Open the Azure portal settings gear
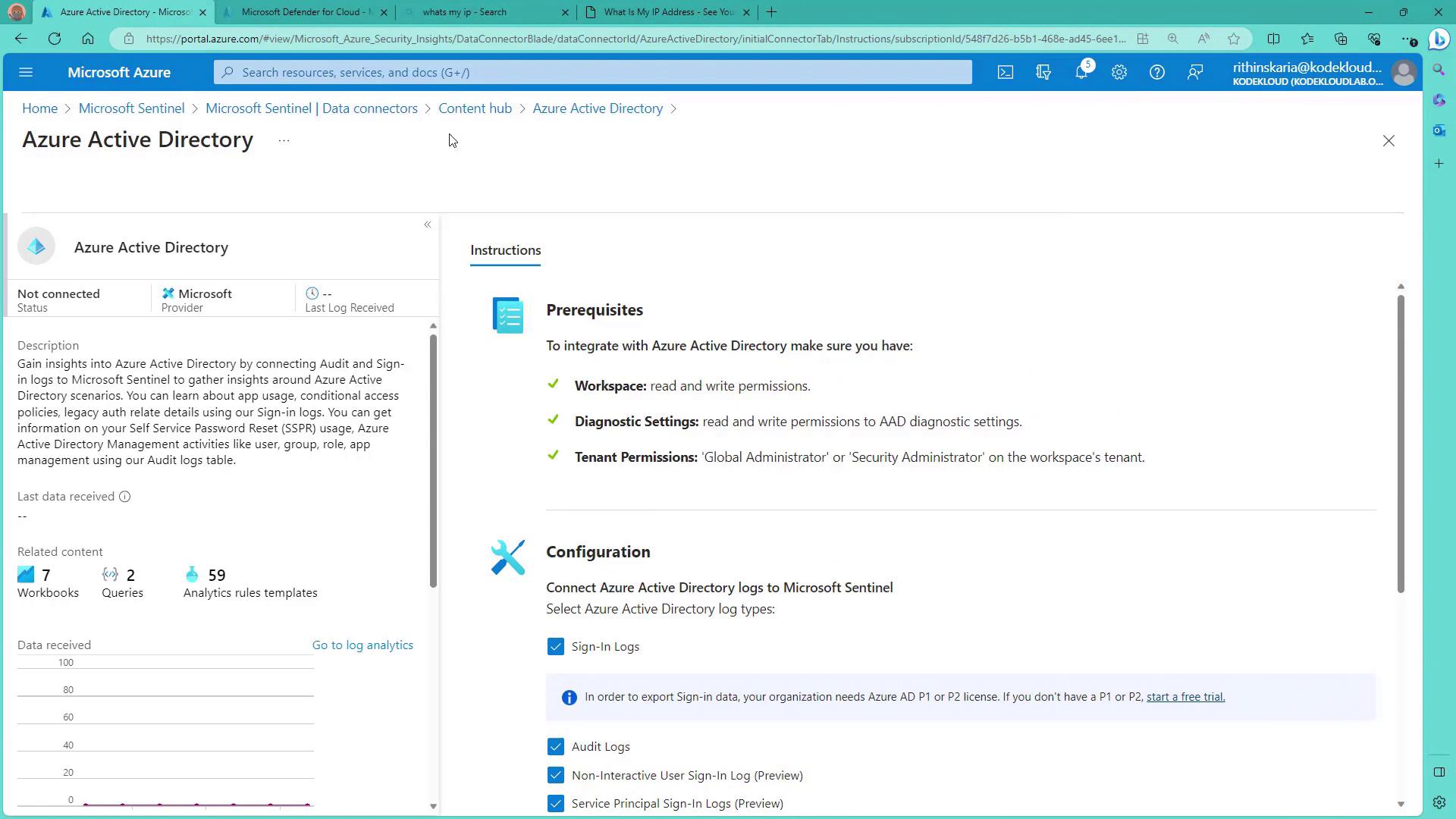The image size is (1456, 819). click(x=1119, y=73)
